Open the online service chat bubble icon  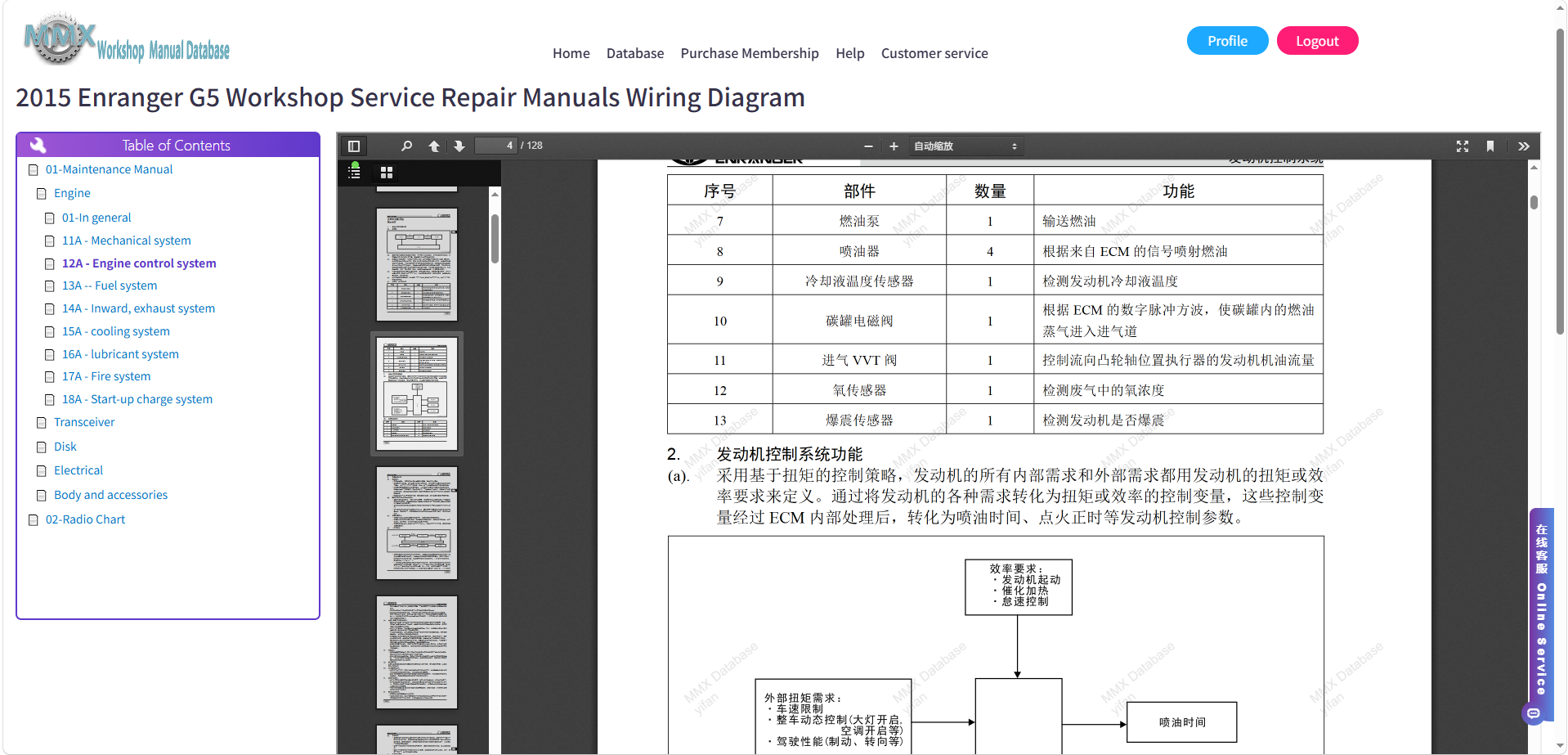pos(1534,713)
